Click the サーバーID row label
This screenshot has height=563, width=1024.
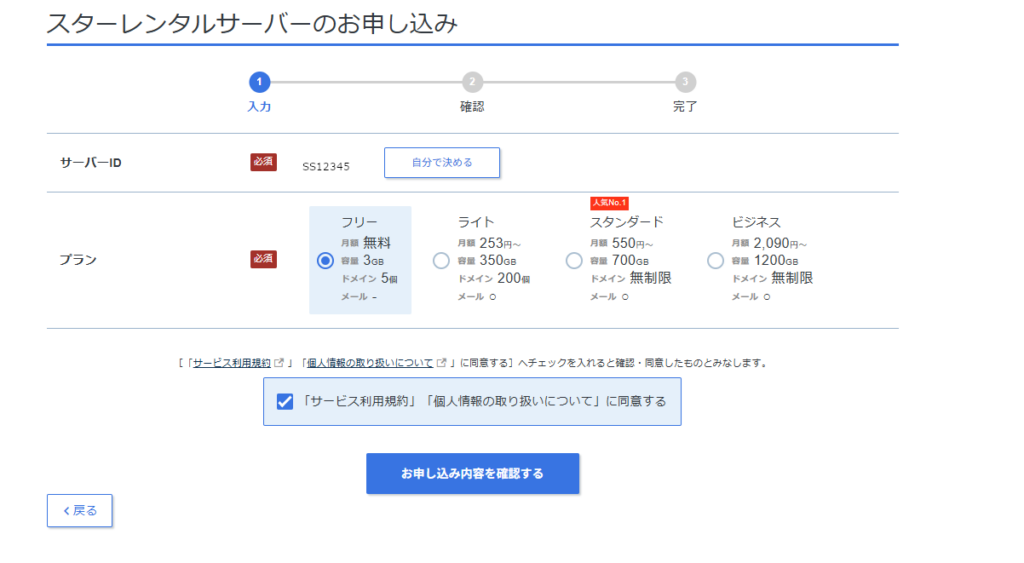91,163
